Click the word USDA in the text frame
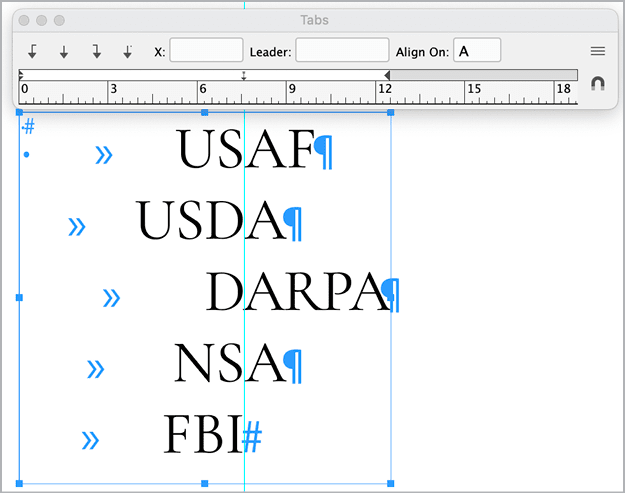 tap(210, 220)
